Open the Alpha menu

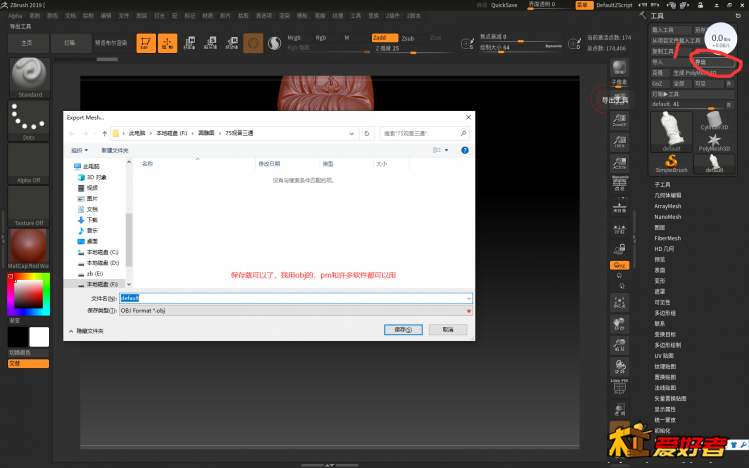point(15,16)
